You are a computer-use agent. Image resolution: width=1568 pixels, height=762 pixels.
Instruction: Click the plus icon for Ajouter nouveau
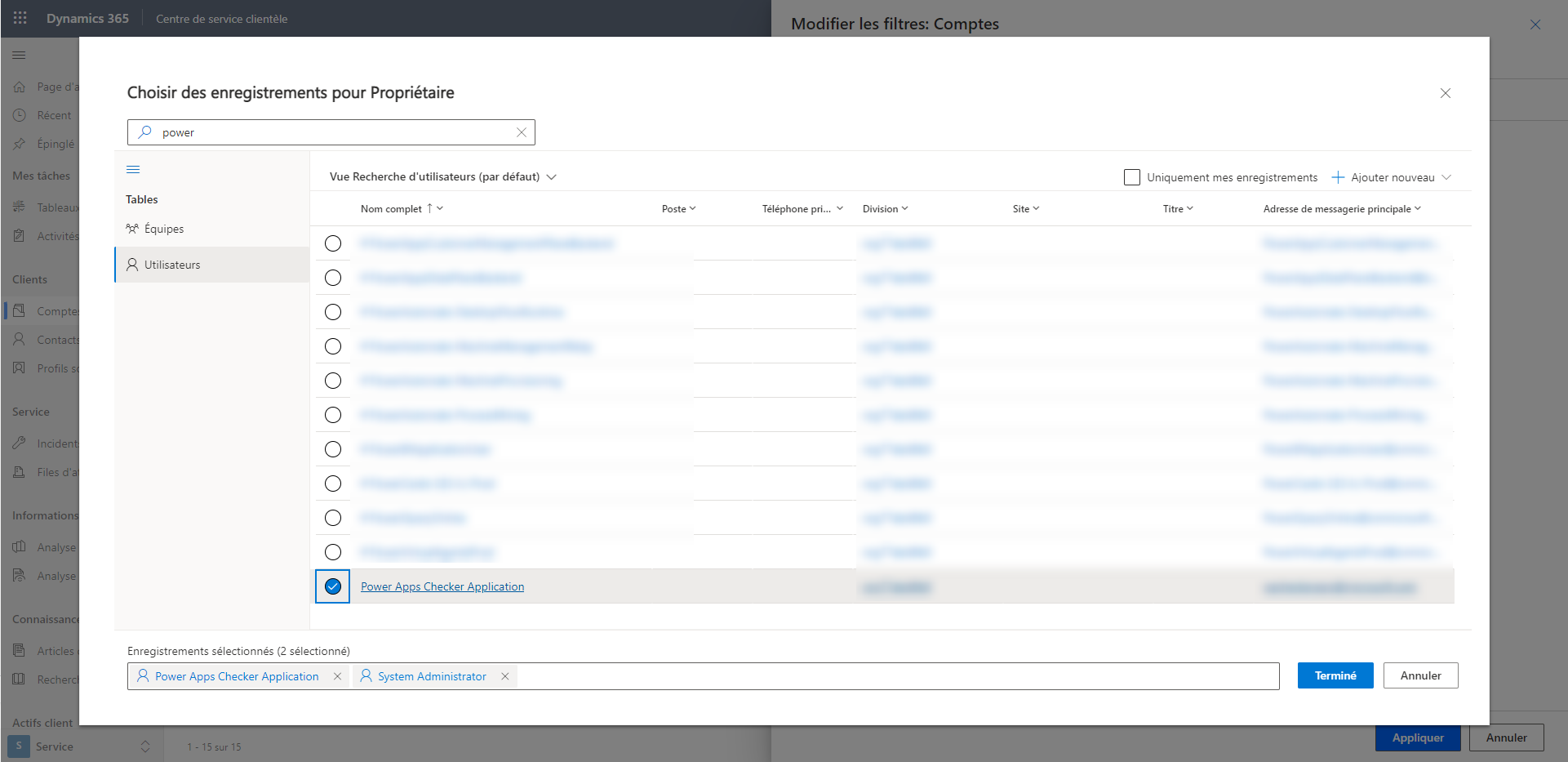click(1338, 177)
